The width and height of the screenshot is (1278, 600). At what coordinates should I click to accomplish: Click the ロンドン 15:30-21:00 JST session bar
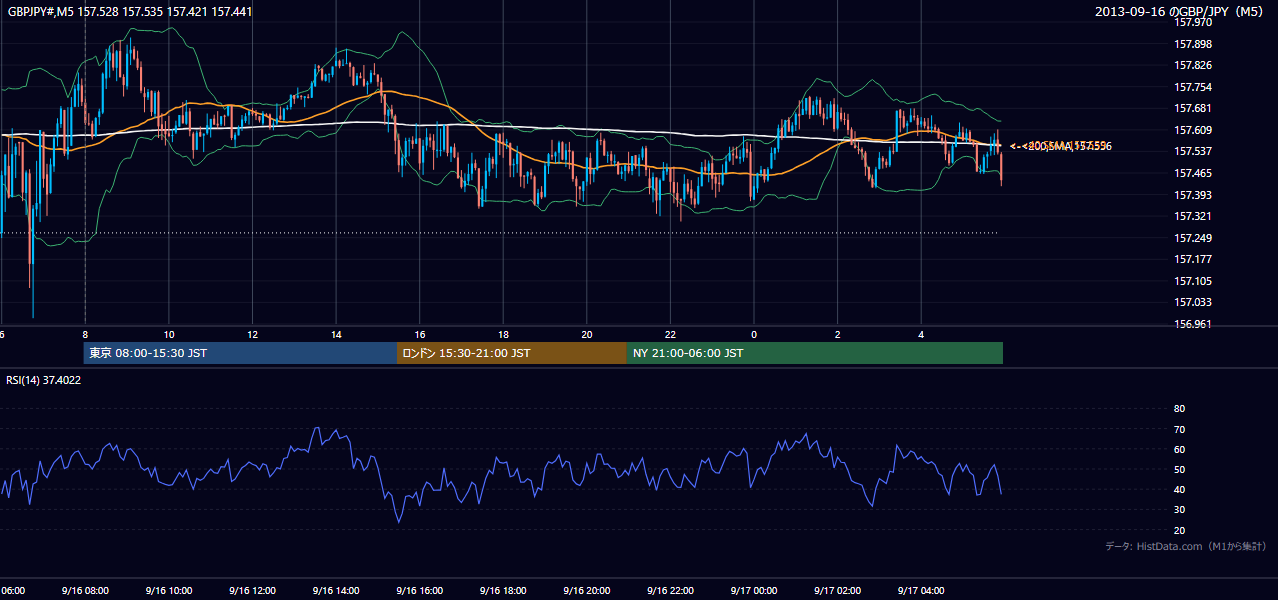pos(512,353)
